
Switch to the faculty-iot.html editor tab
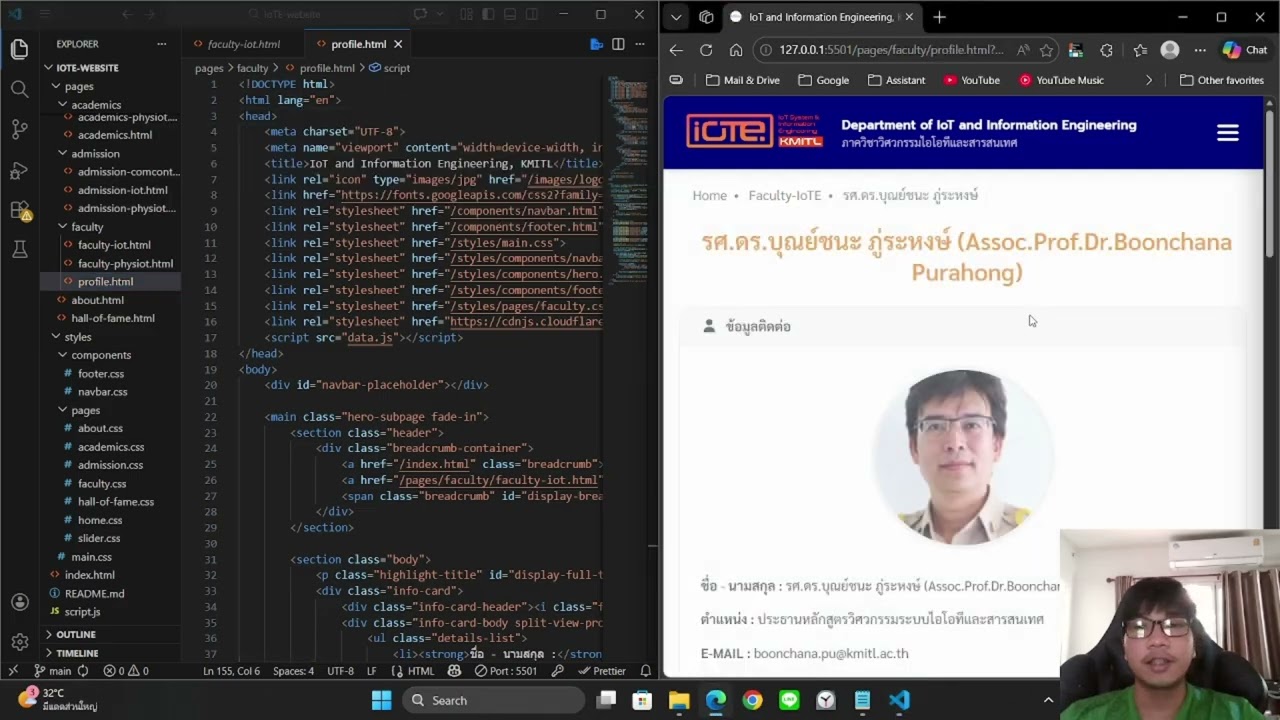(x=243, y=44)
